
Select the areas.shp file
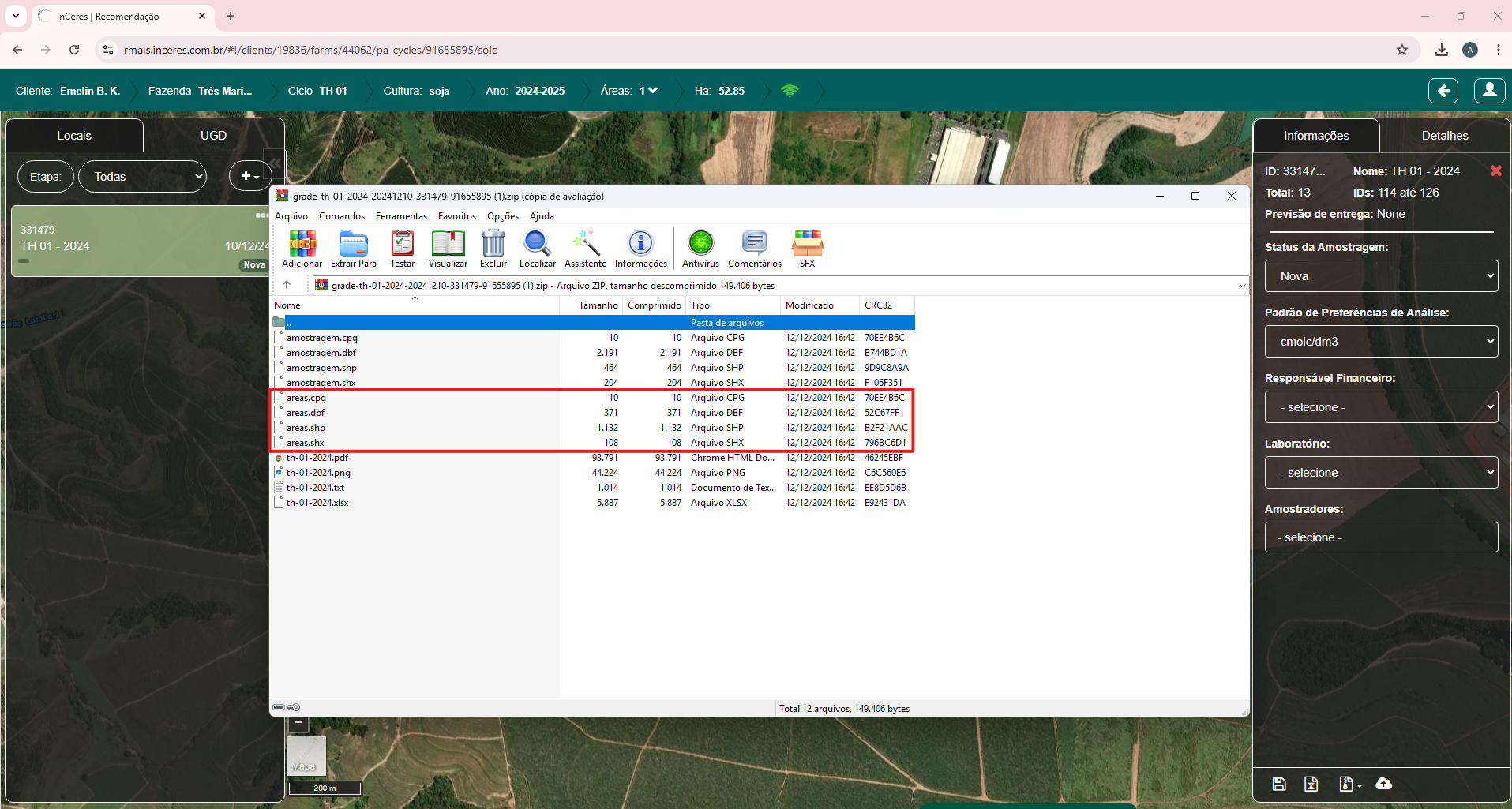click(306, 428)
